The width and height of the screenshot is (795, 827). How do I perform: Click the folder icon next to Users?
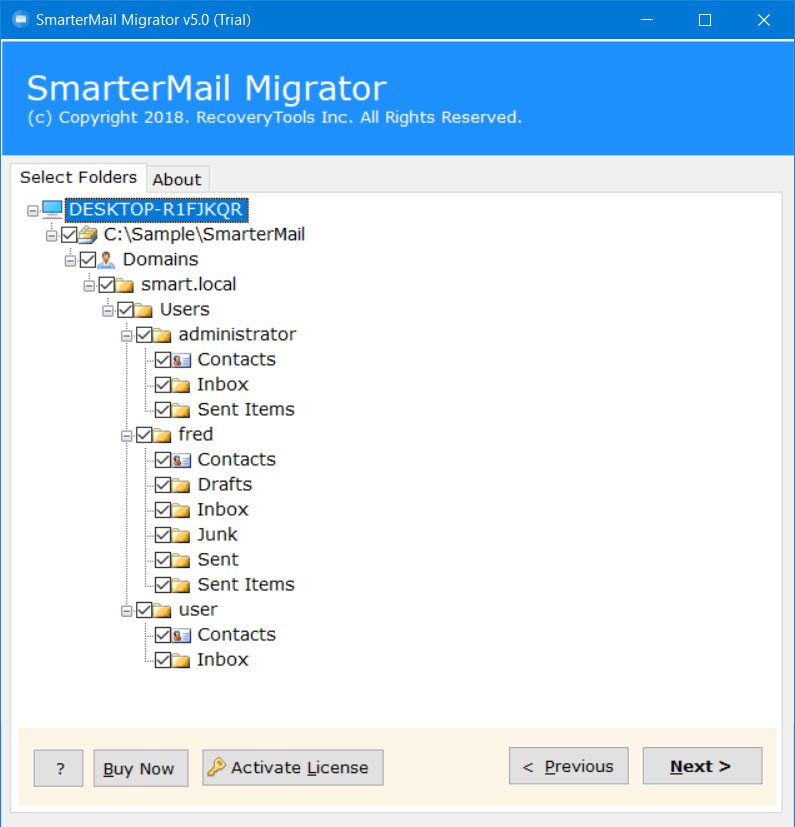coord(143,310)
